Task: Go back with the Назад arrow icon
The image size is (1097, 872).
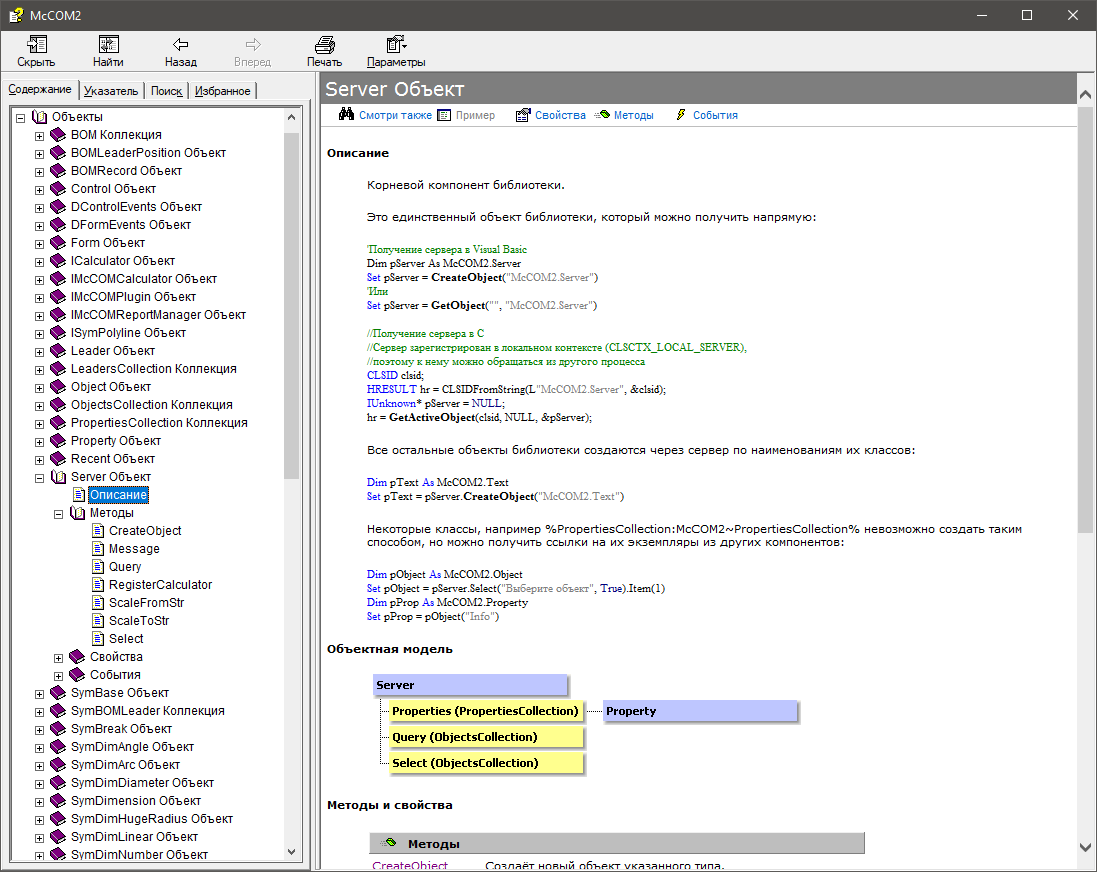Action: click(181, 44)
